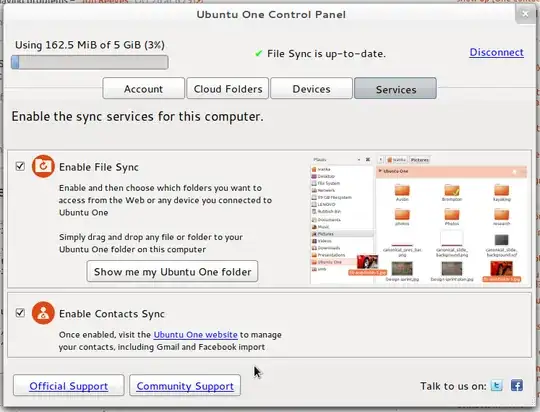Click Show me my Ubuntu One folder
This screenshot has height=412, width=540.
(x=172, y=271)
